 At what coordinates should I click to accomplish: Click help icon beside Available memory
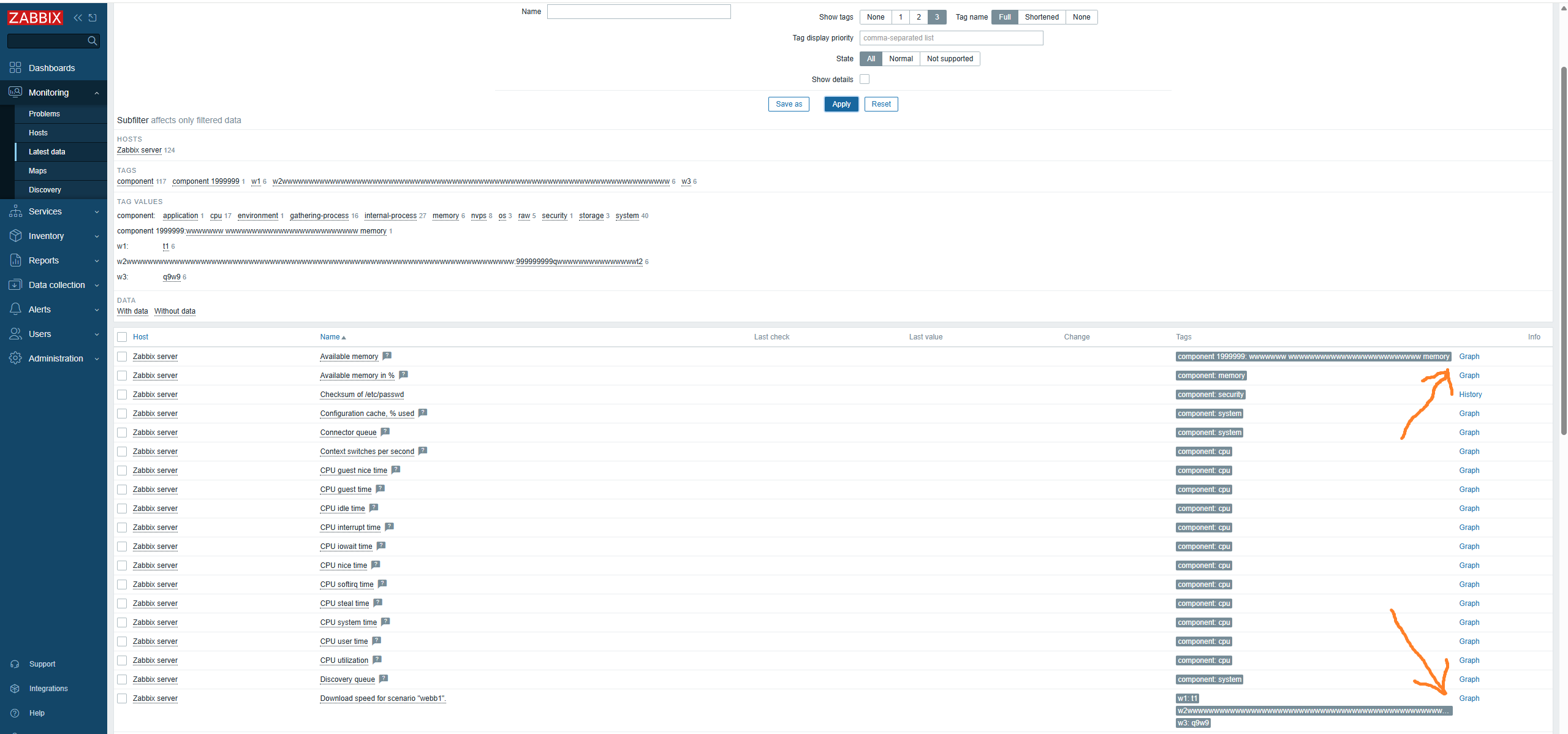(387, 356)
